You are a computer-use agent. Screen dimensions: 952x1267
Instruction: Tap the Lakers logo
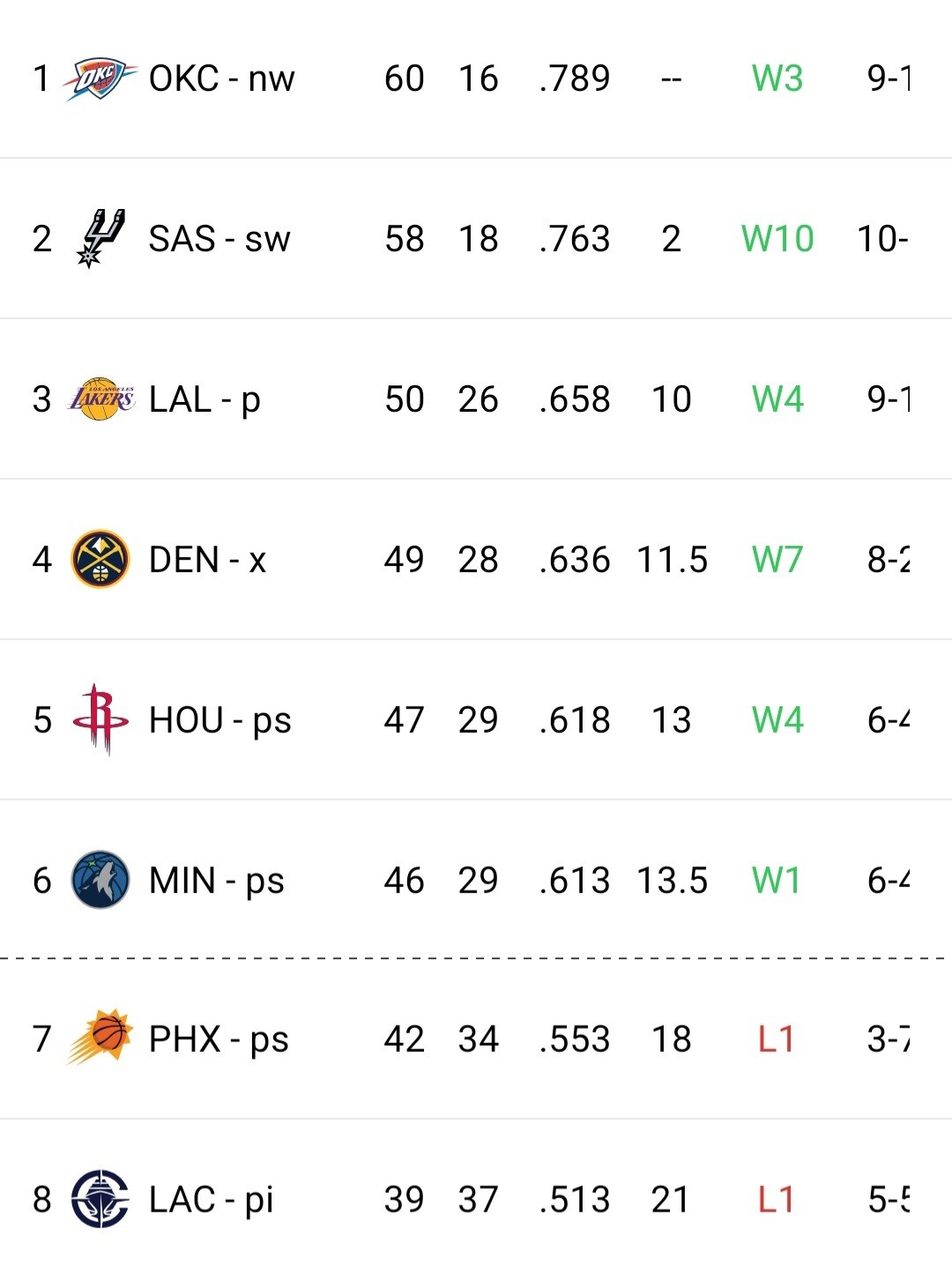pos(100,399)
